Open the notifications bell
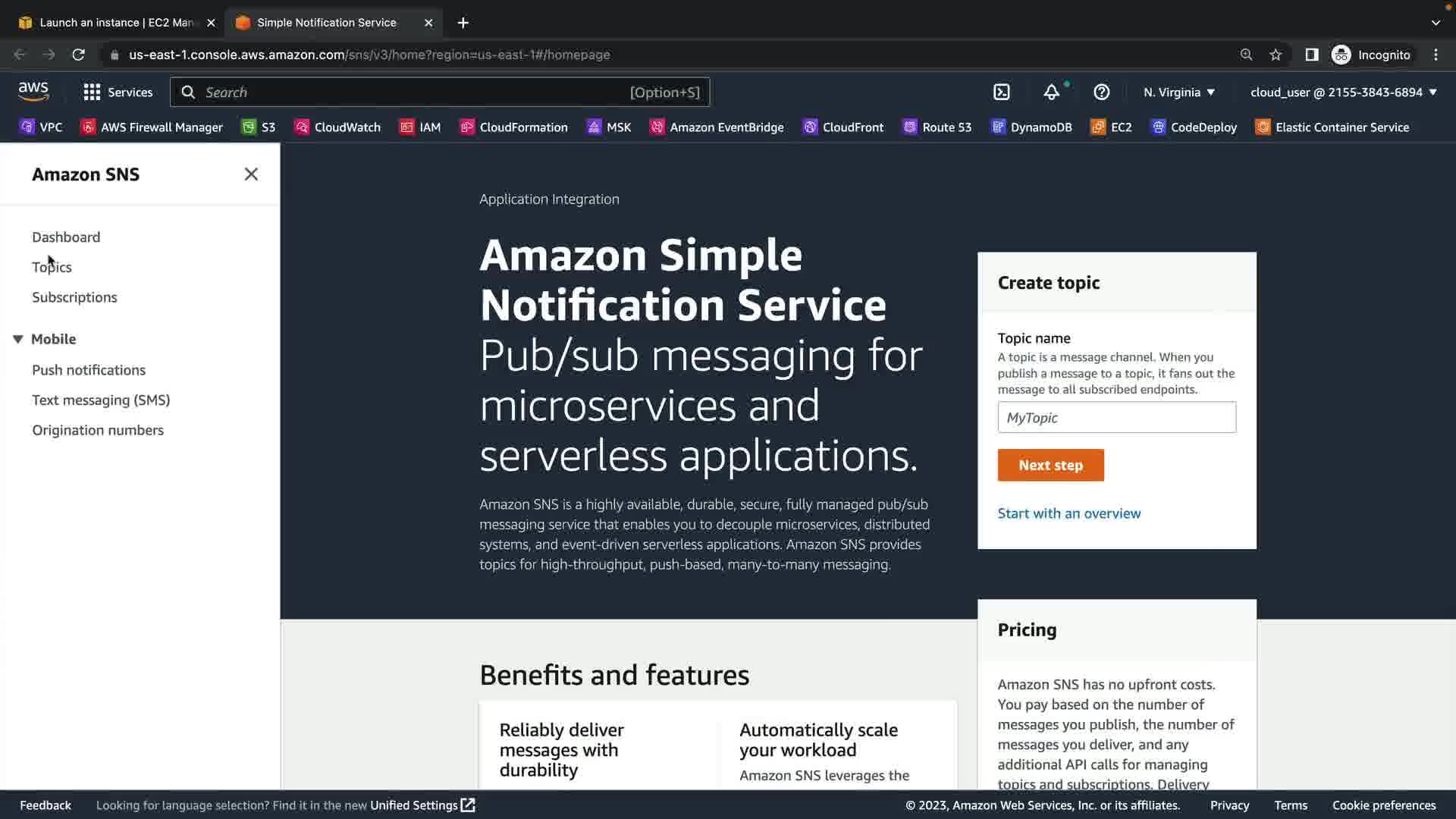This screenshot has height=819, width=1456. (x=1051, y=93)
